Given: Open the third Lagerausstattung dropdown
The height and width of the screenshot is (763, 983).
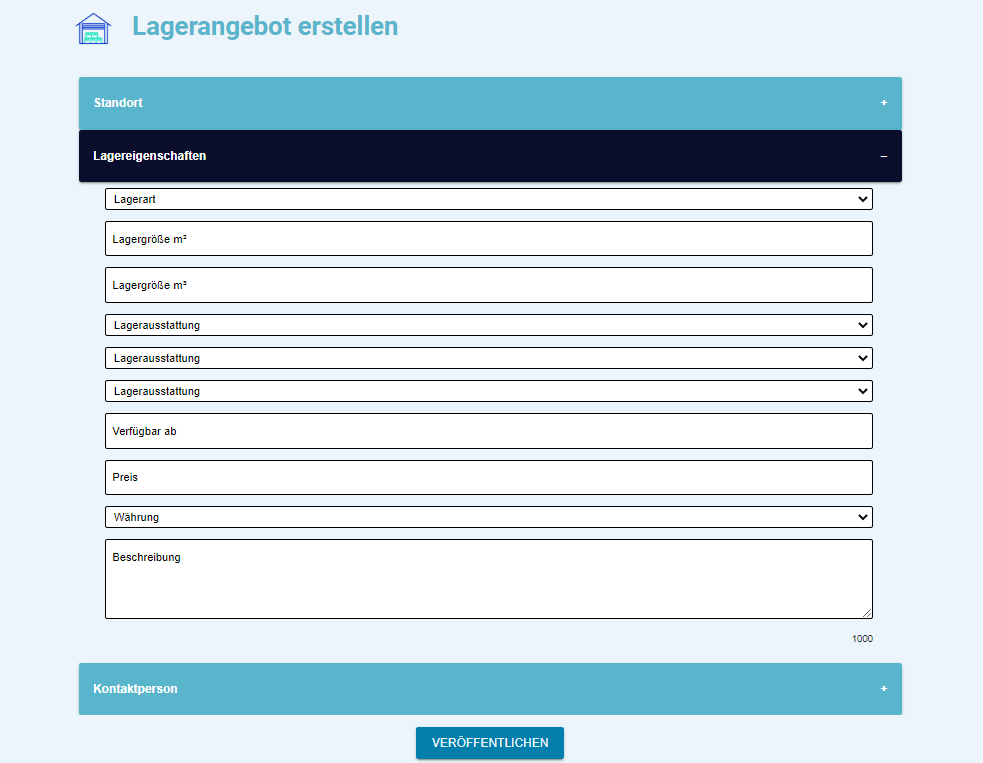Looking at the screenshot, I should click(489, 391).
